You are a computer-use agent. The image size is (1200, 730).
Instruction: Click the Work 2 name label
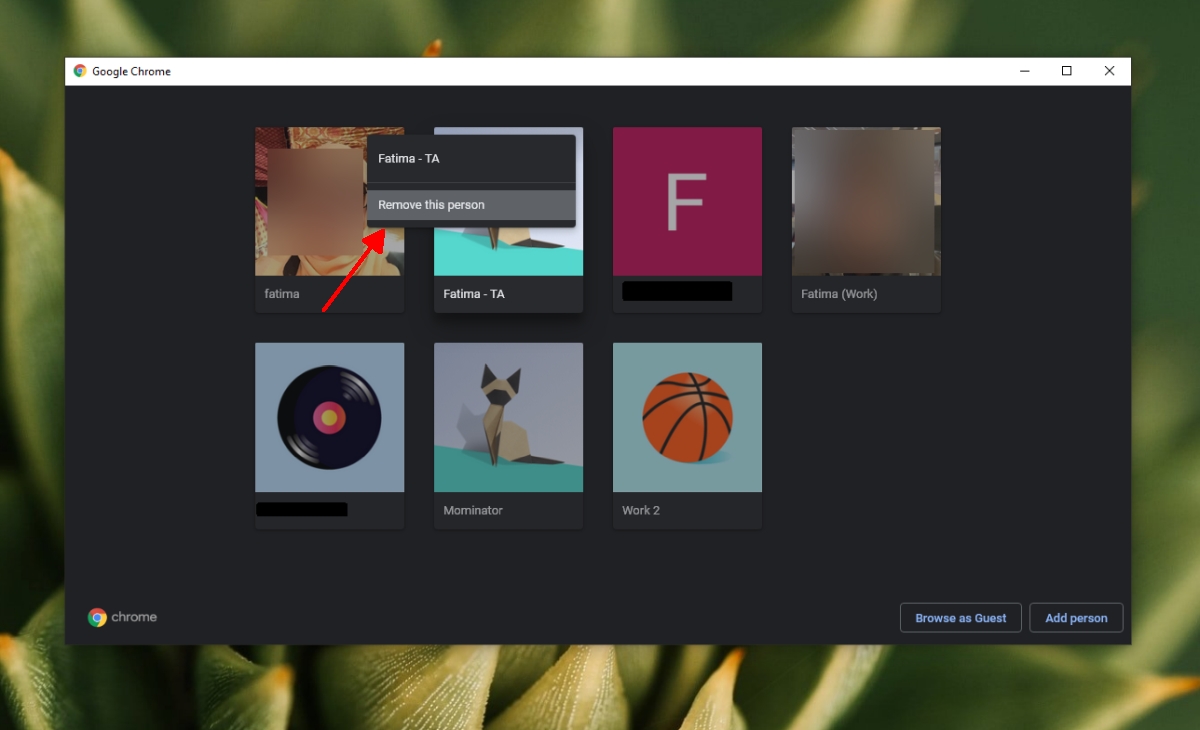pyautogui.click(x=641, y=510)
